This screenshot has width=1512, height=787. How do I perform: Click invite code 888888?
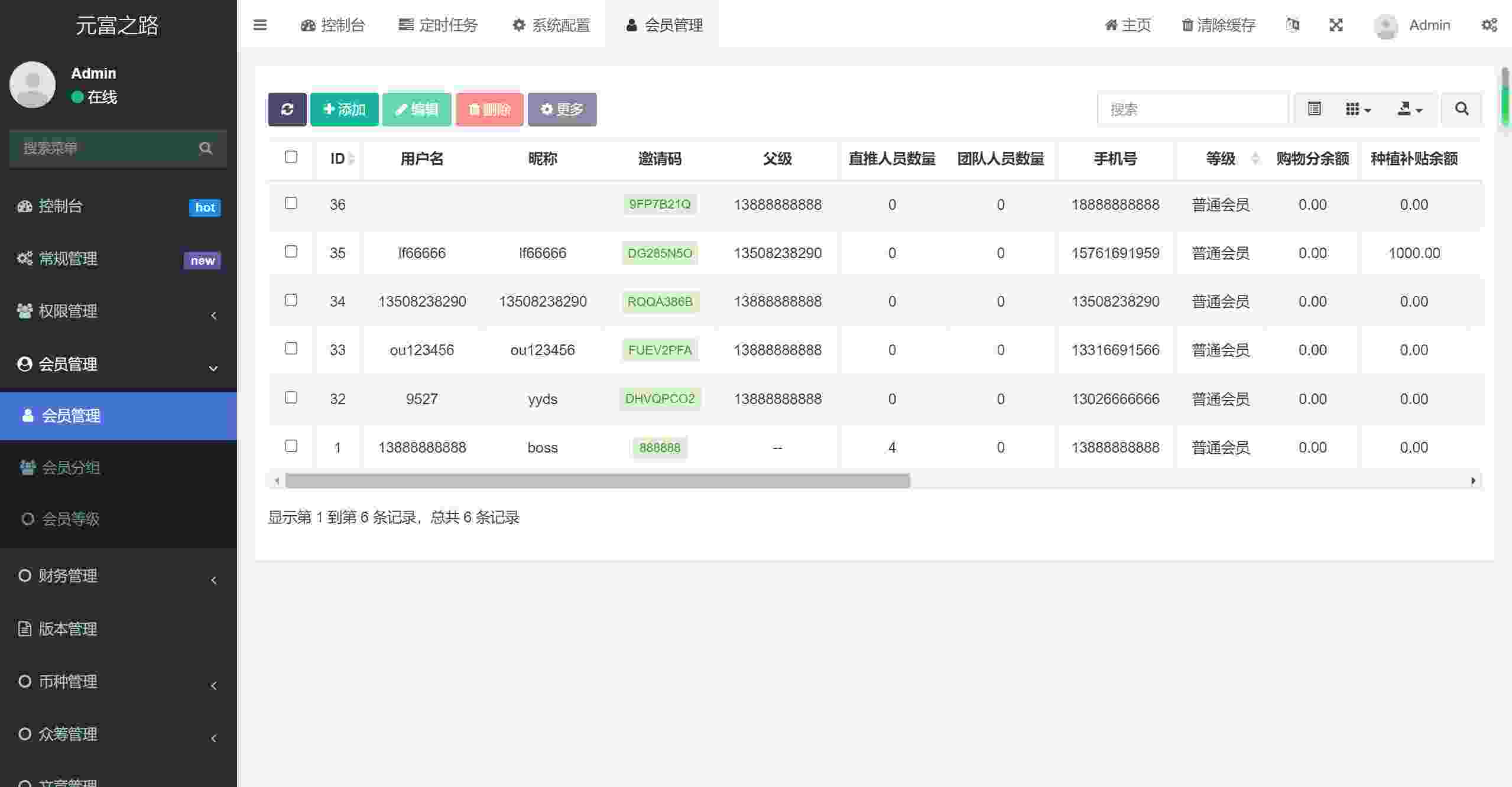coord(660,448)
